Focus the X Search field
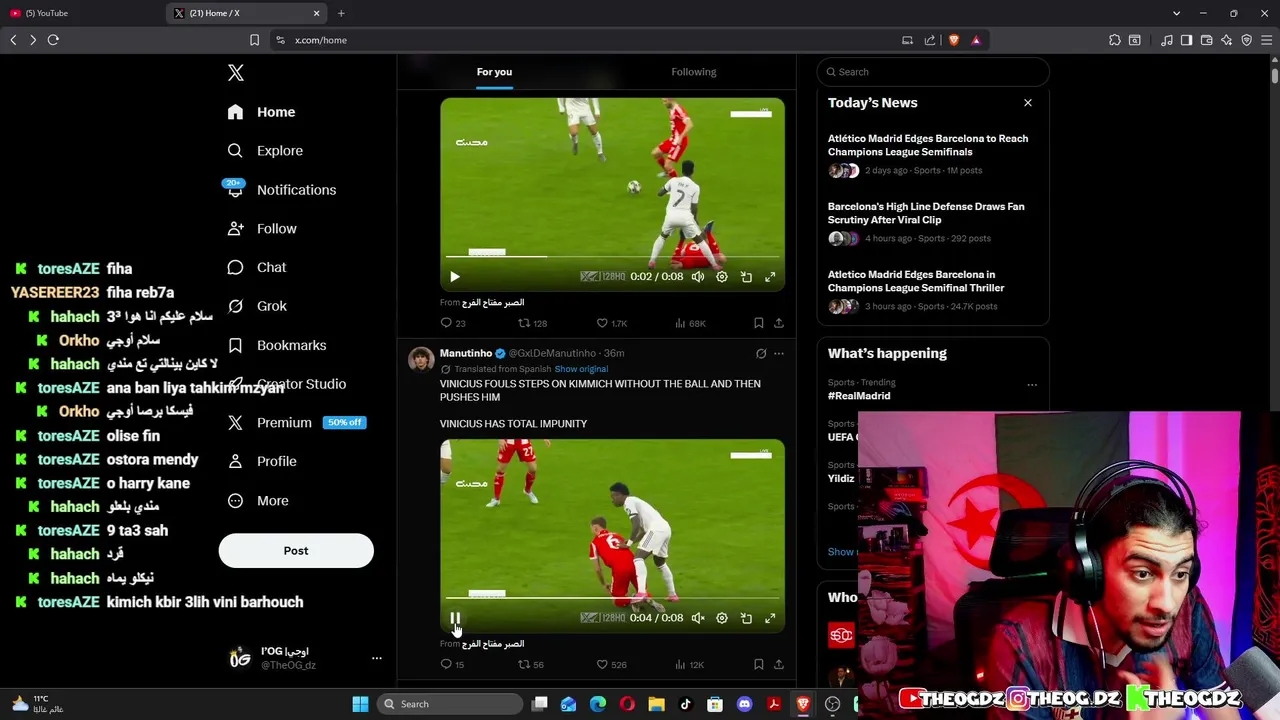This screenshot has height=720, width=1280. pyautogui.click(x=933, y=72)
